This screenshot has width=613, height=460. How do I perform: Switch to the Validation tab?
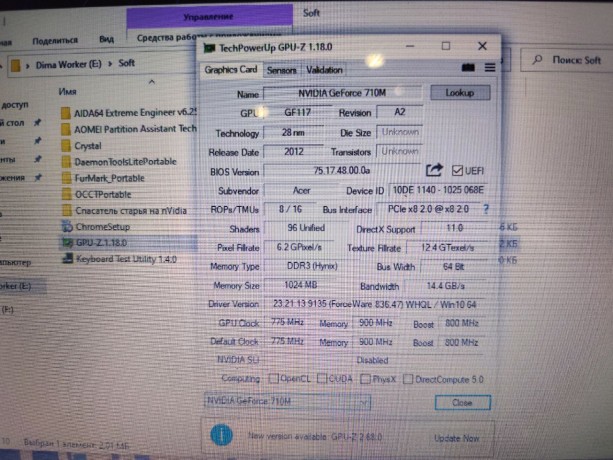tap(324, 70)
